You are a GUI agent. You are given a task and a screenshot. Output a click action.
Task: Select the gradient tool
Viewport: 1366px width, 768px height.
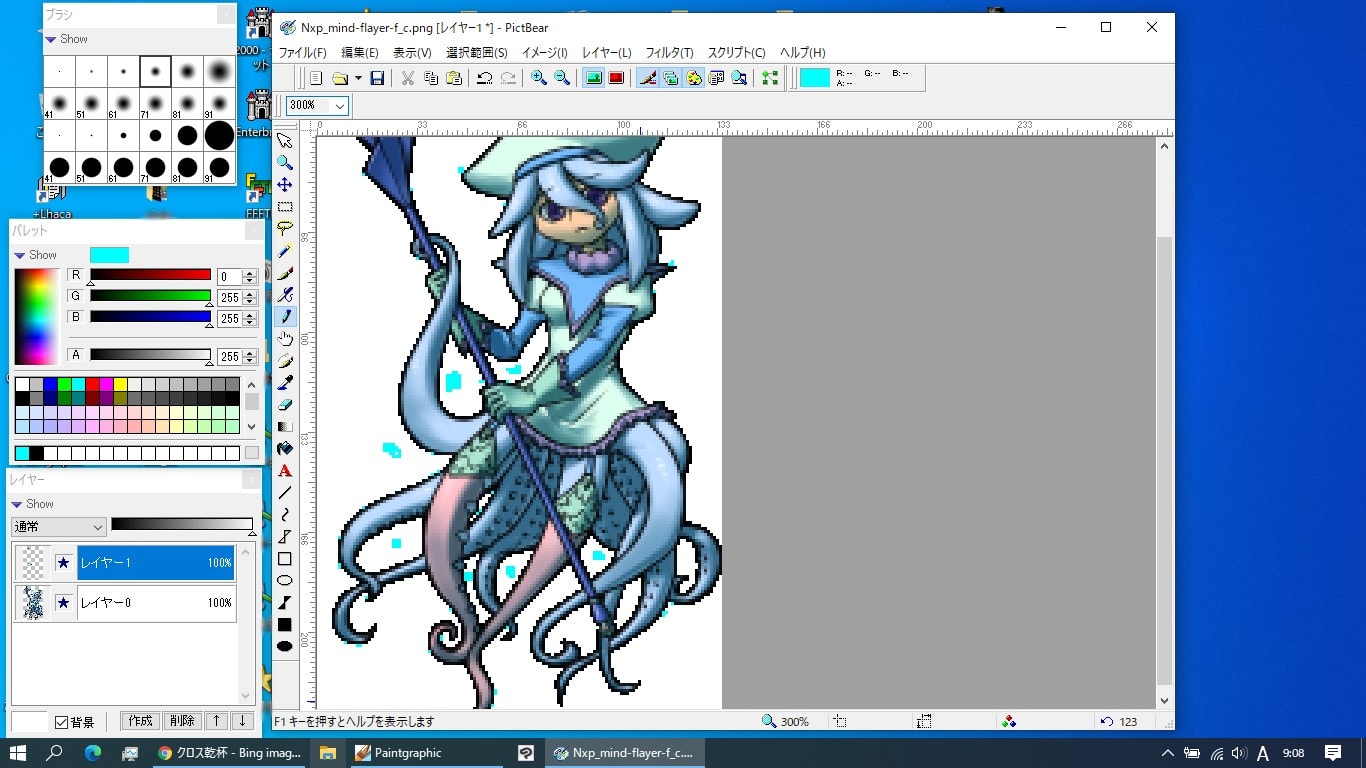tap(285, 427)
